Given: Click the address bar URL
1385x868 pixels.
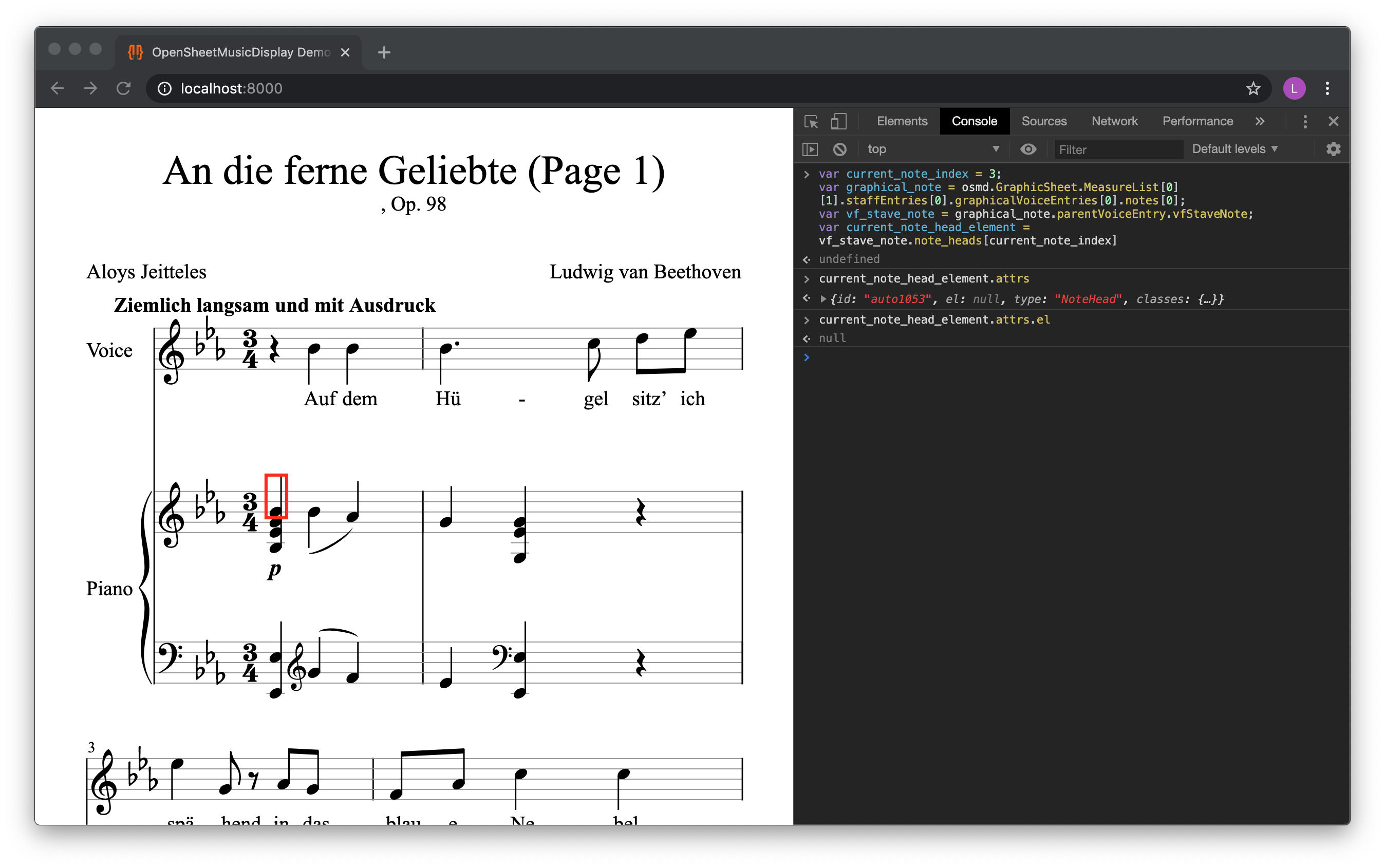Looking at the screenshot, I should (231, 88).
